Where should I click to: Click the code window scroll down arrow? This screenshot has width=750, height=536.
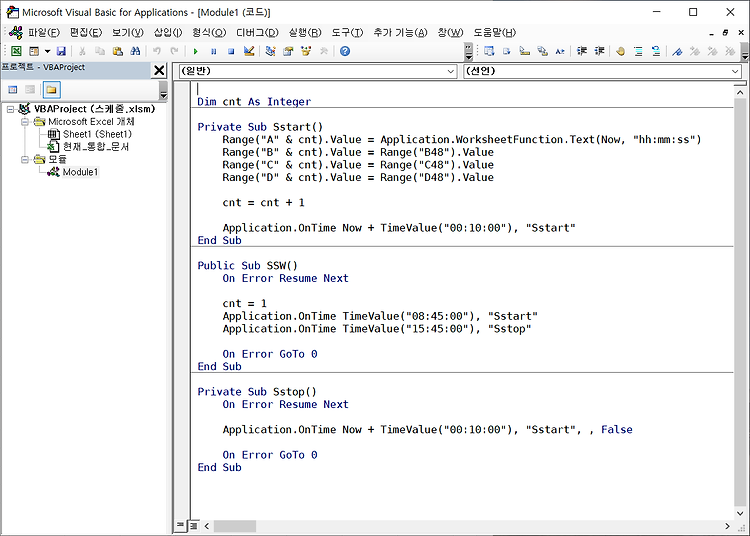click(x=740, y=514)
